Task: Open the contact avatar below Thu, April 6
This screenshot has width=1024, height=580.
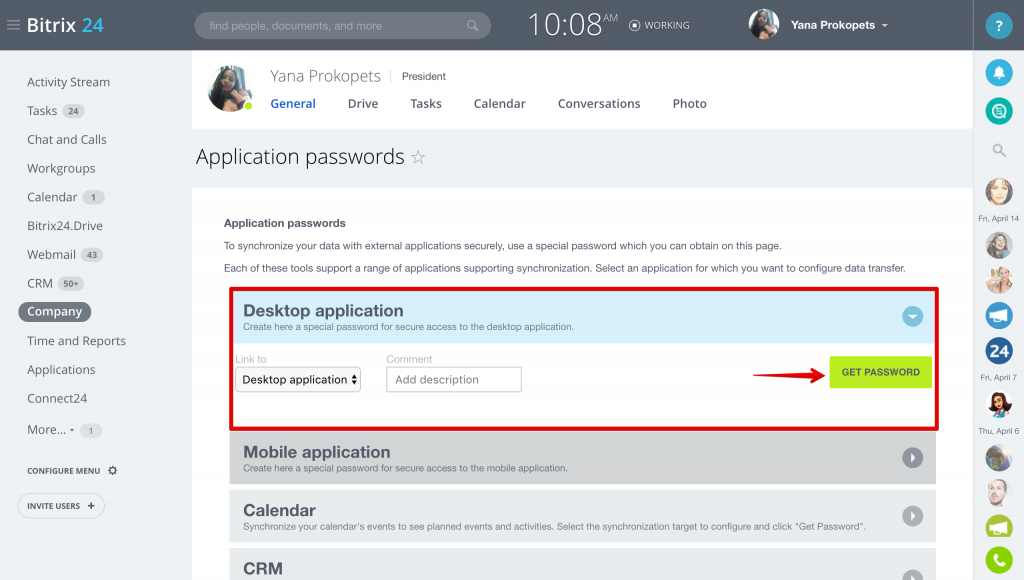Action: click(999, 458)
